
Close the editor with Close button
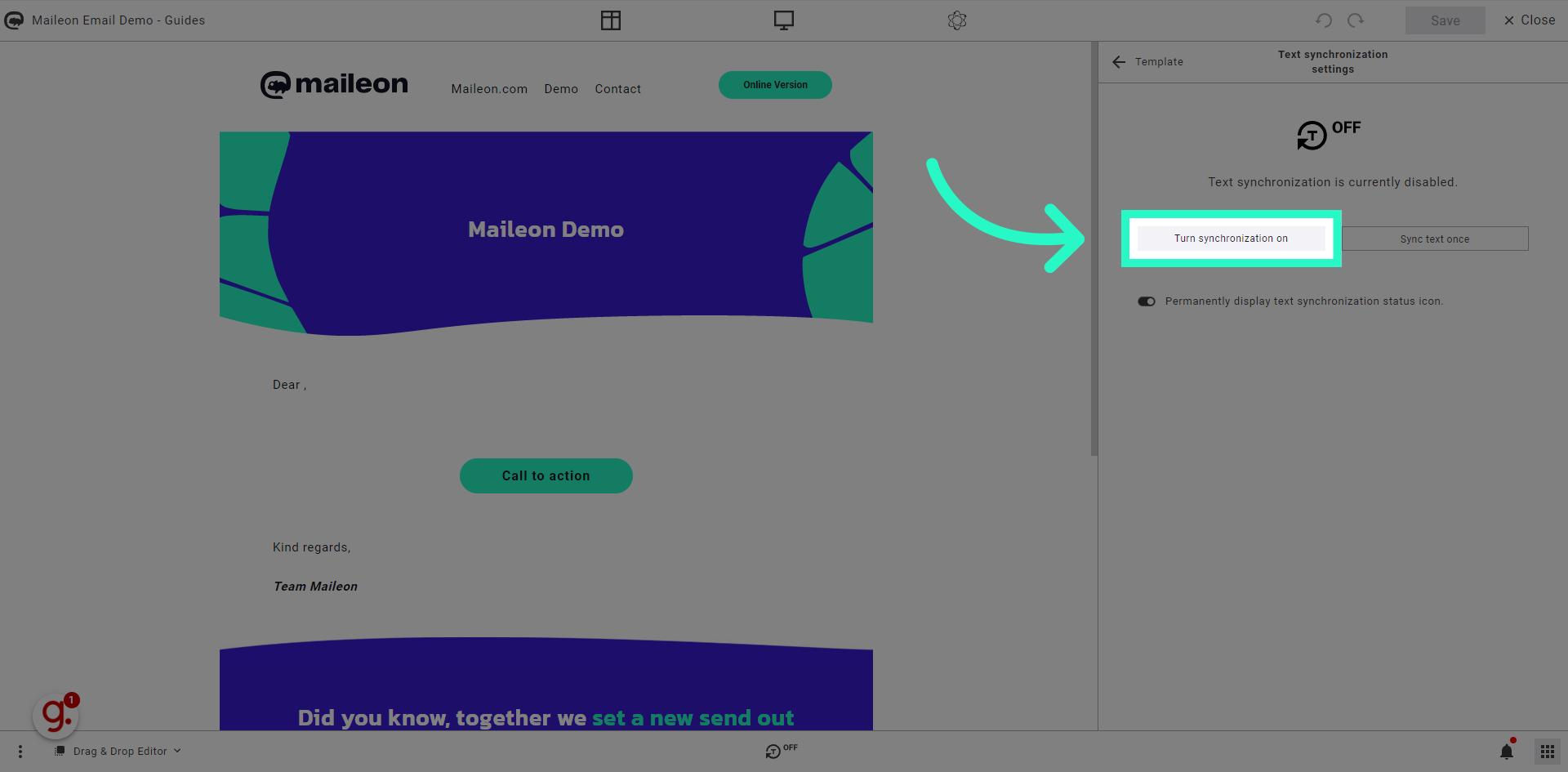[x=1530, y=20]
